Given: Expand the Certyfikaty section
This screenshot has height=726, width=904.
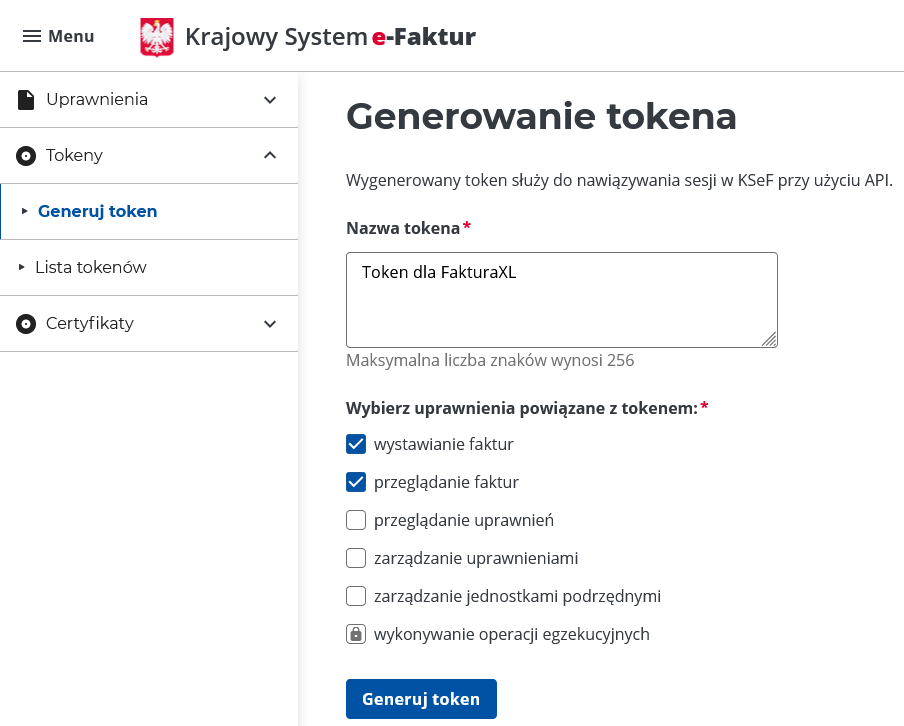Looking at the screenshot, I should (x=268, y=323).
